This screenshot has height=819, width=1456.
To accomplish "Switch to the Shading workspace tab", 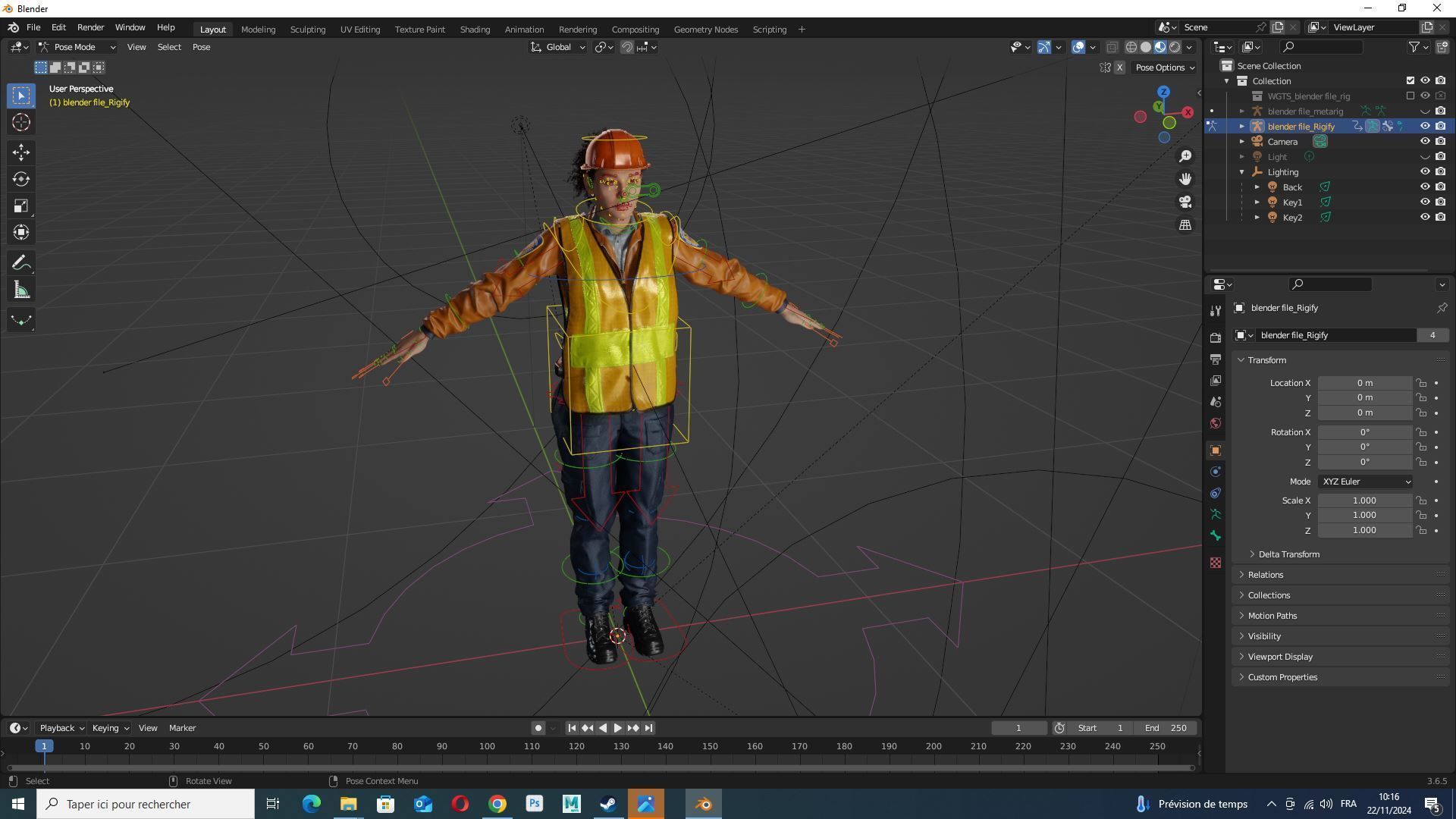I will (475, 30).
